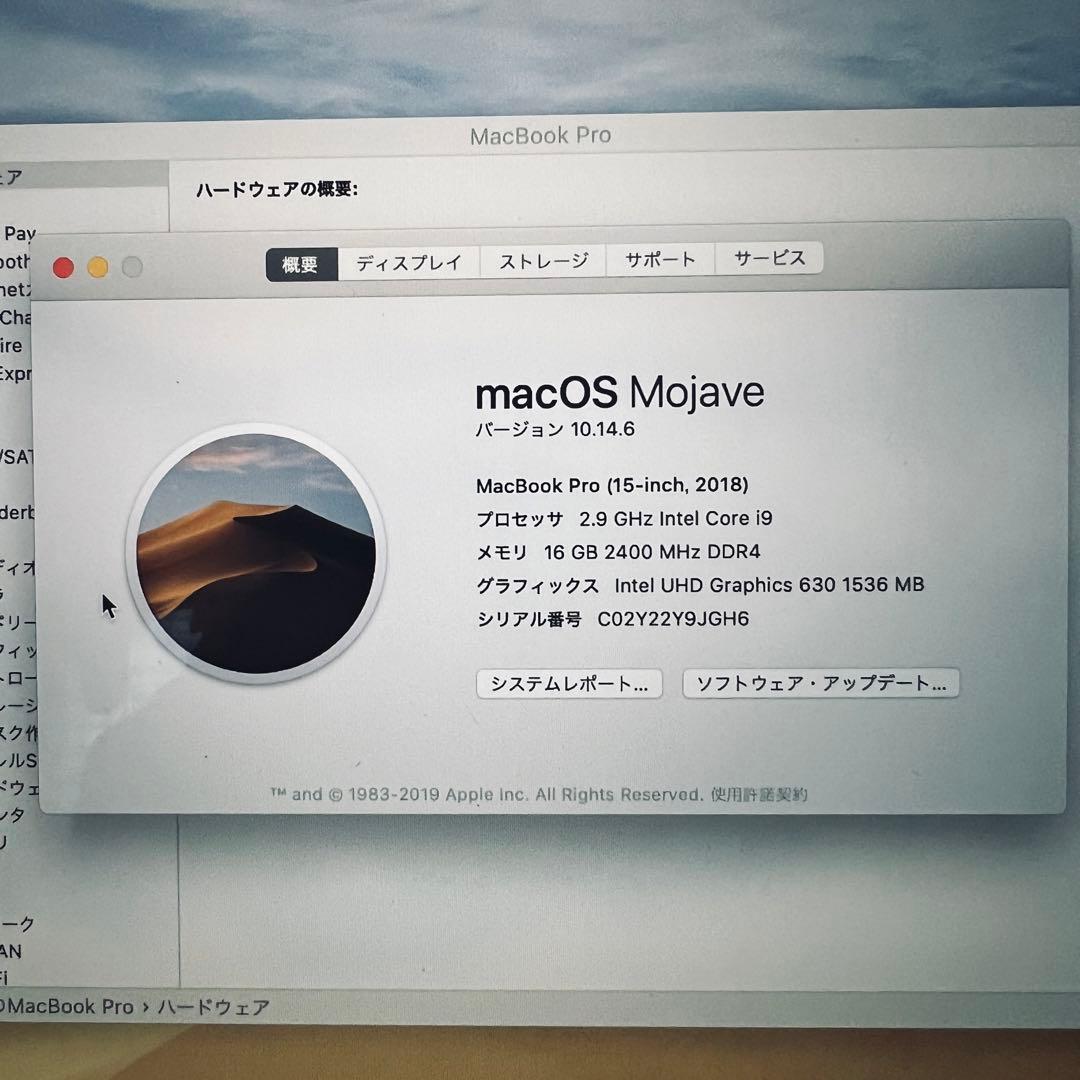Viewport: 1080px width, 1080px height.
Task: Launch ソフトウェア・アップデート
Action: tap(820, 683)
